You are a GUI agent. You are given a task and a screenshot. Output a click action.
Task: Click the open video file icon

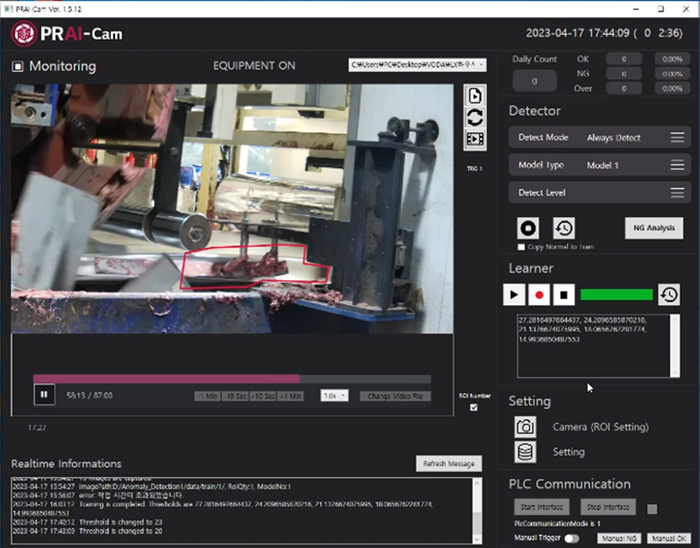(475, 95)
